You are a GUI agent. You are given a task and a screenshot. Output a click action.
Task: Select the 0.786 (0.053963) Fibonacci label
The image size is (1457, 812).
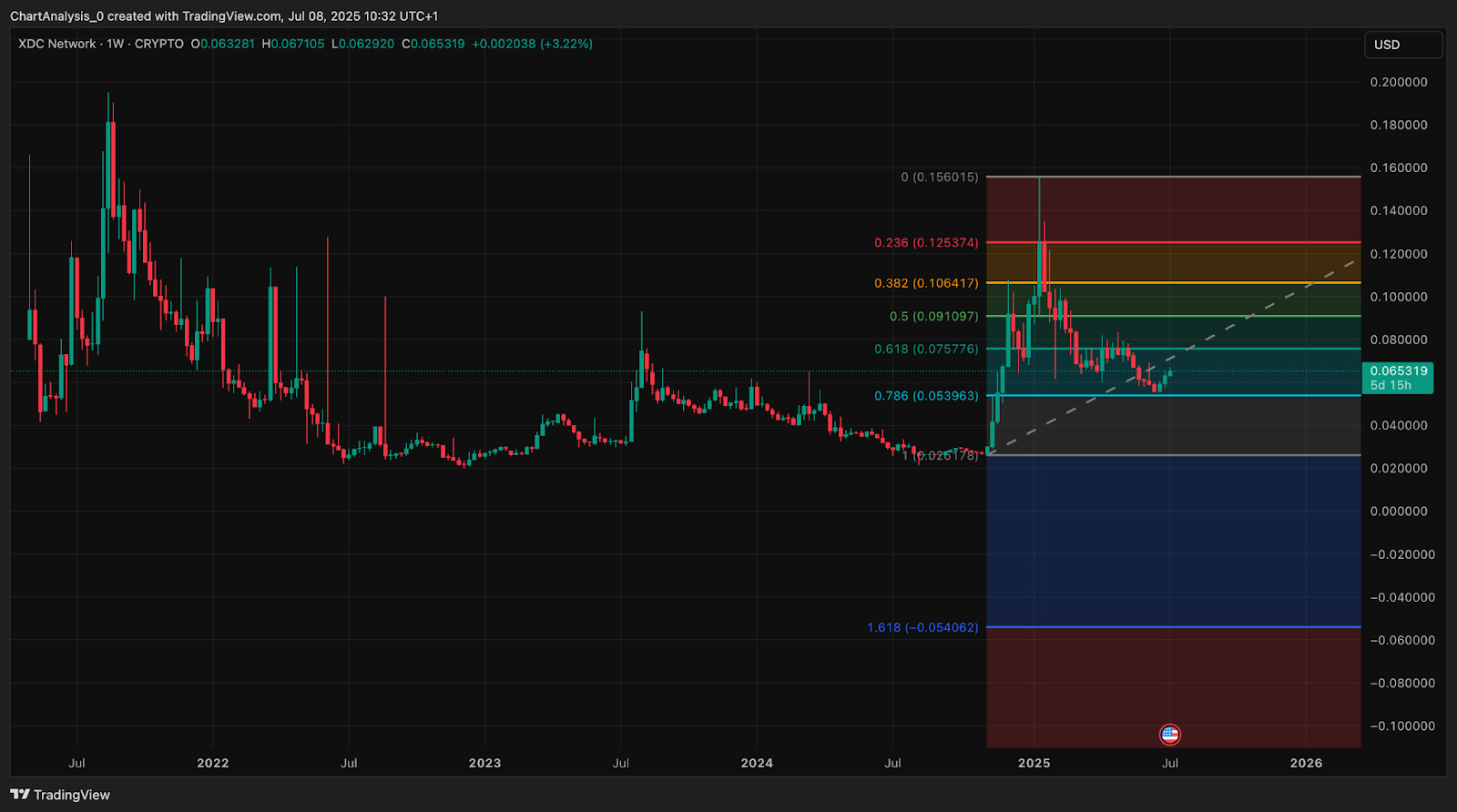click(925, 396)
